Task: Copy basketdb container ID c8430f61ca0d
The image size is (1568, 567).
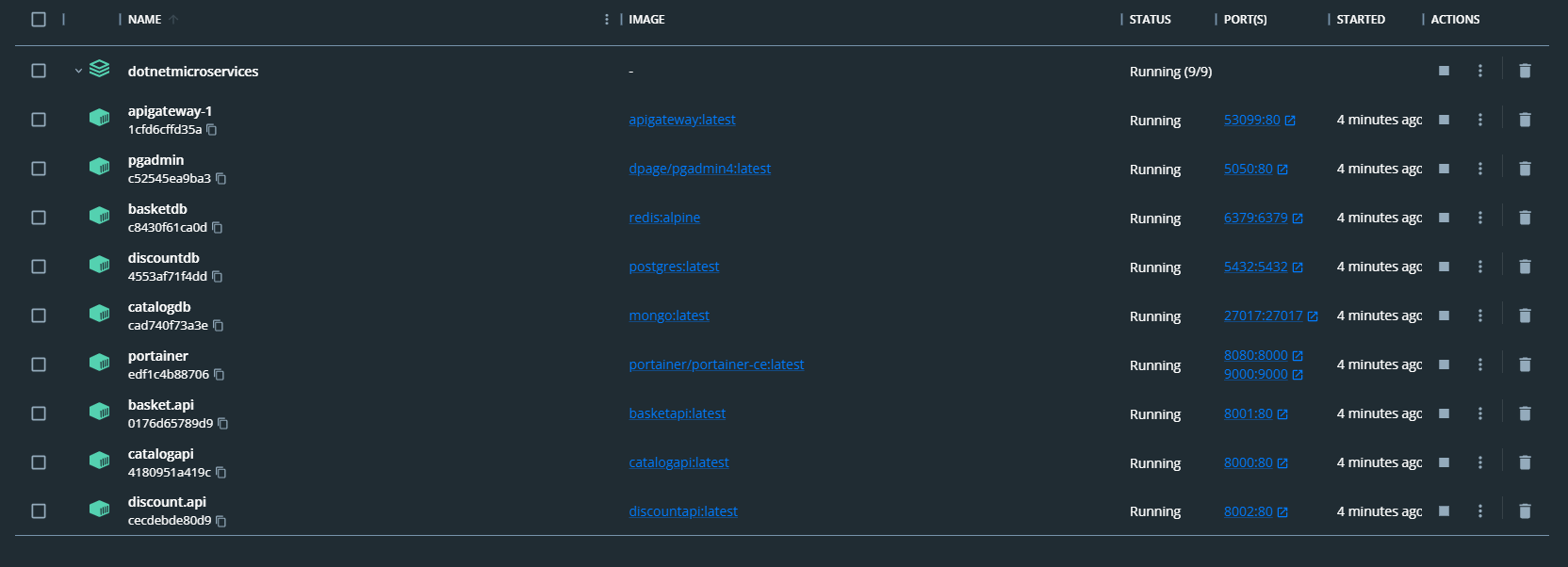Action: pyautogui.click(x=218, y=228)
